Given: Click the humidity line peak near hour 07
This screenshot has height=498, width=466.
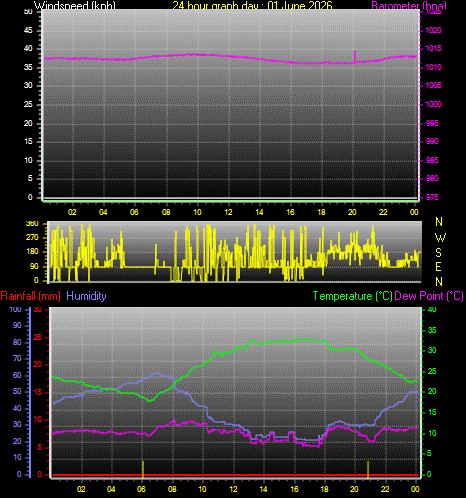Looking at the screenshot, I should pyautogui.click(x=157, y=374).
